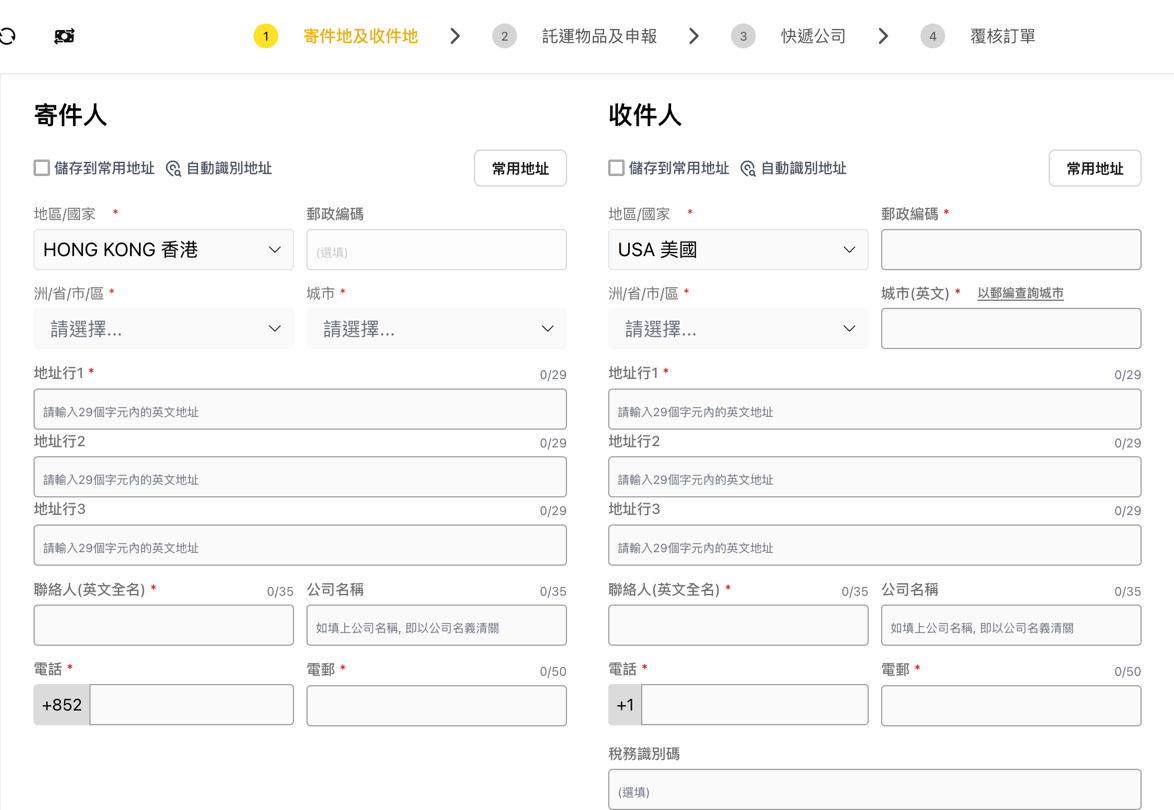This screenshot has width=1174, height=810.
Task: Click sender's 自動識別地址 location icon
Action: [173, 169]
